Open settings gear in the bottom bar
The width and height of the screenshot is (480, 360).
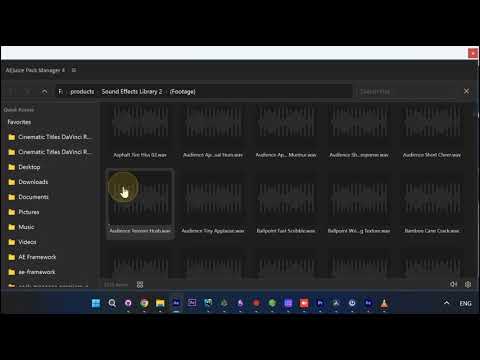pos(468,284)
